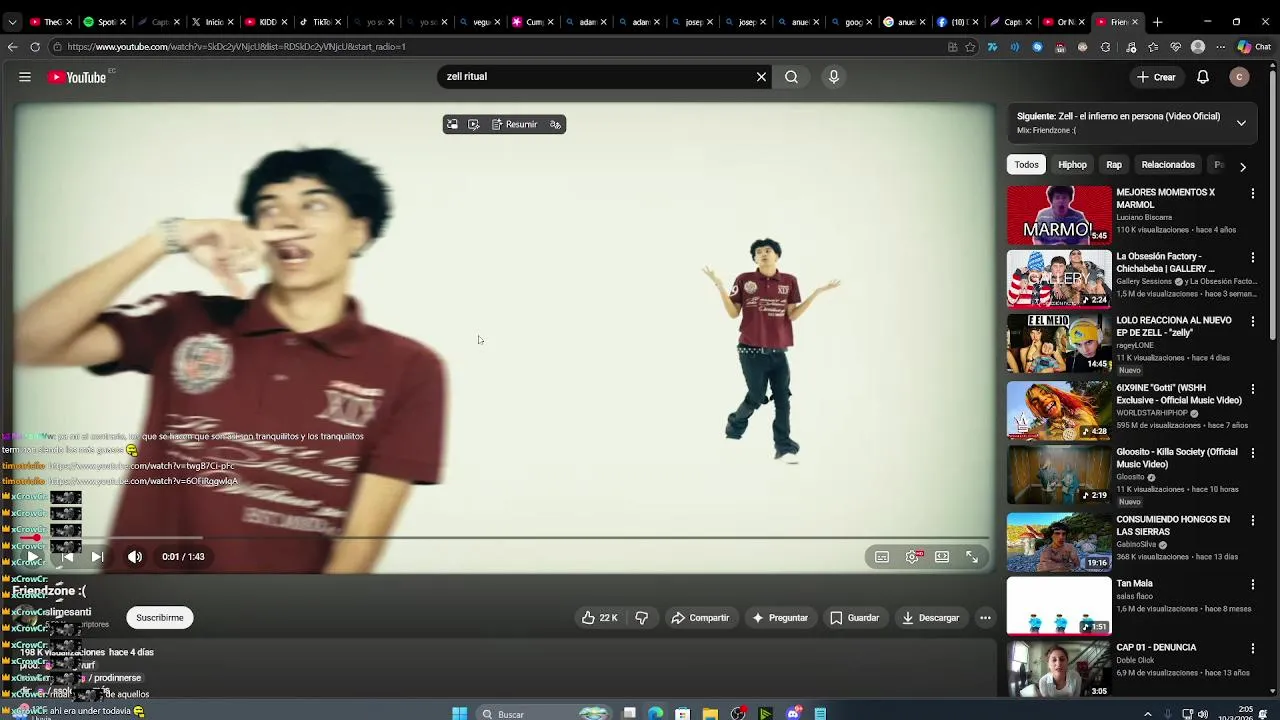Go to the previous video
Viewport: 1280px width, 720px height.
(67, 557)
